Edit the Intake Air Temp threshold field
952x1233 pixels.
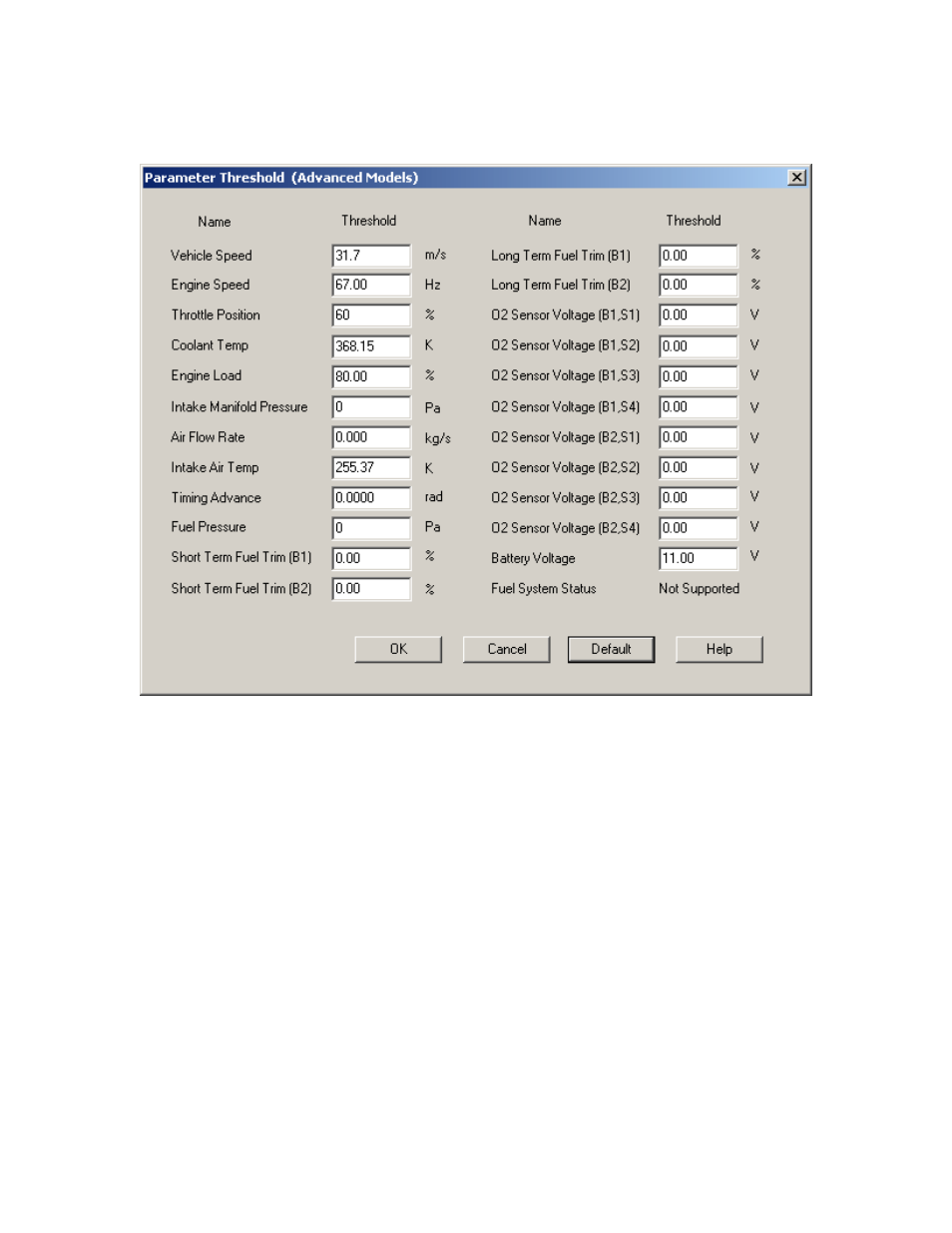(371, 467)
